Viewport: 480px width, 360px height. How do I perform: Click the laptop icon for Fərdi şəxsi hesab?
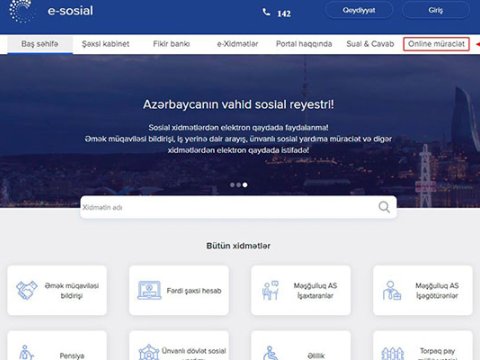click(x=149, y=290)
